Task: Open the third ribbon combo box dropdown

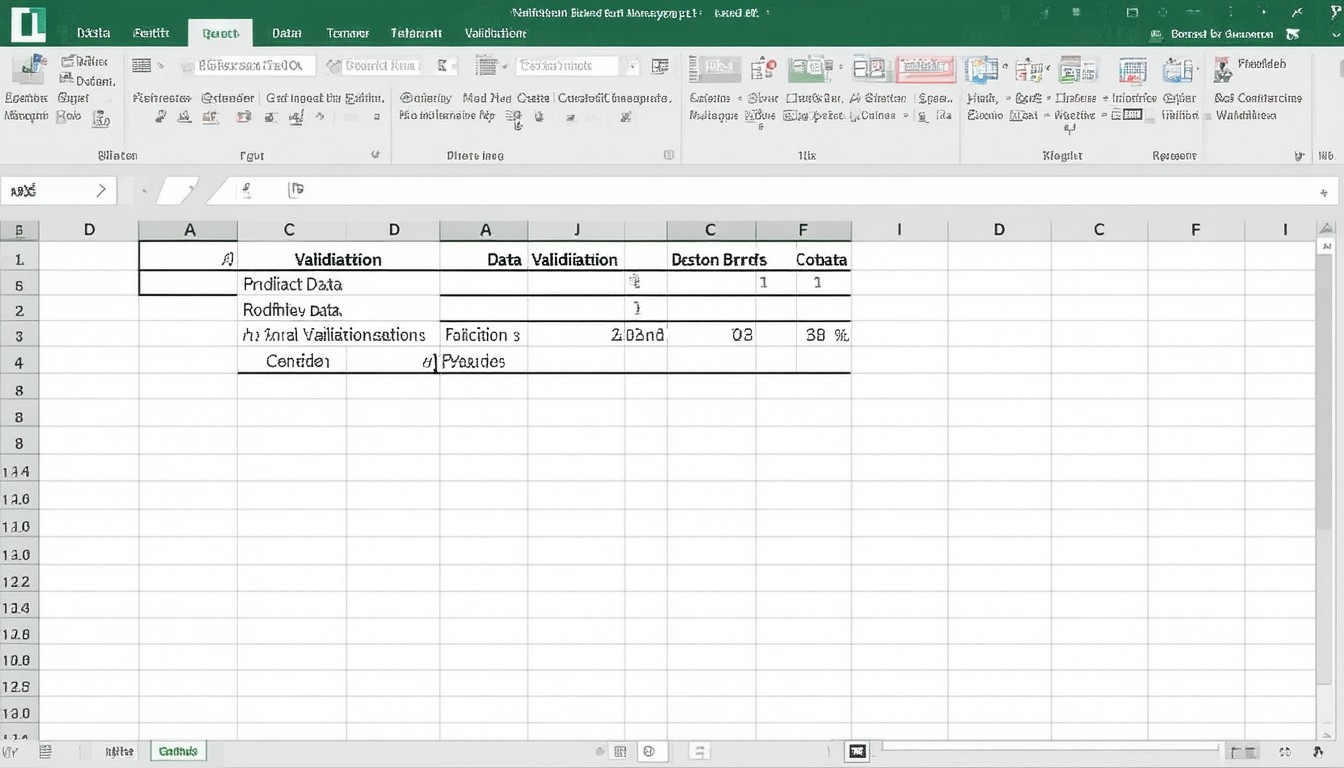Action: (631, 66)
